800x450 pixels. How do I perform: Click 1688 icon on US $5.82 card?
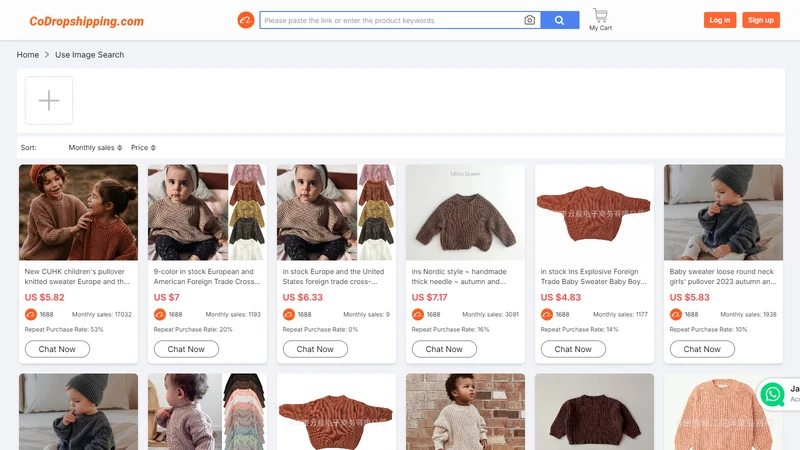point(31,314)
